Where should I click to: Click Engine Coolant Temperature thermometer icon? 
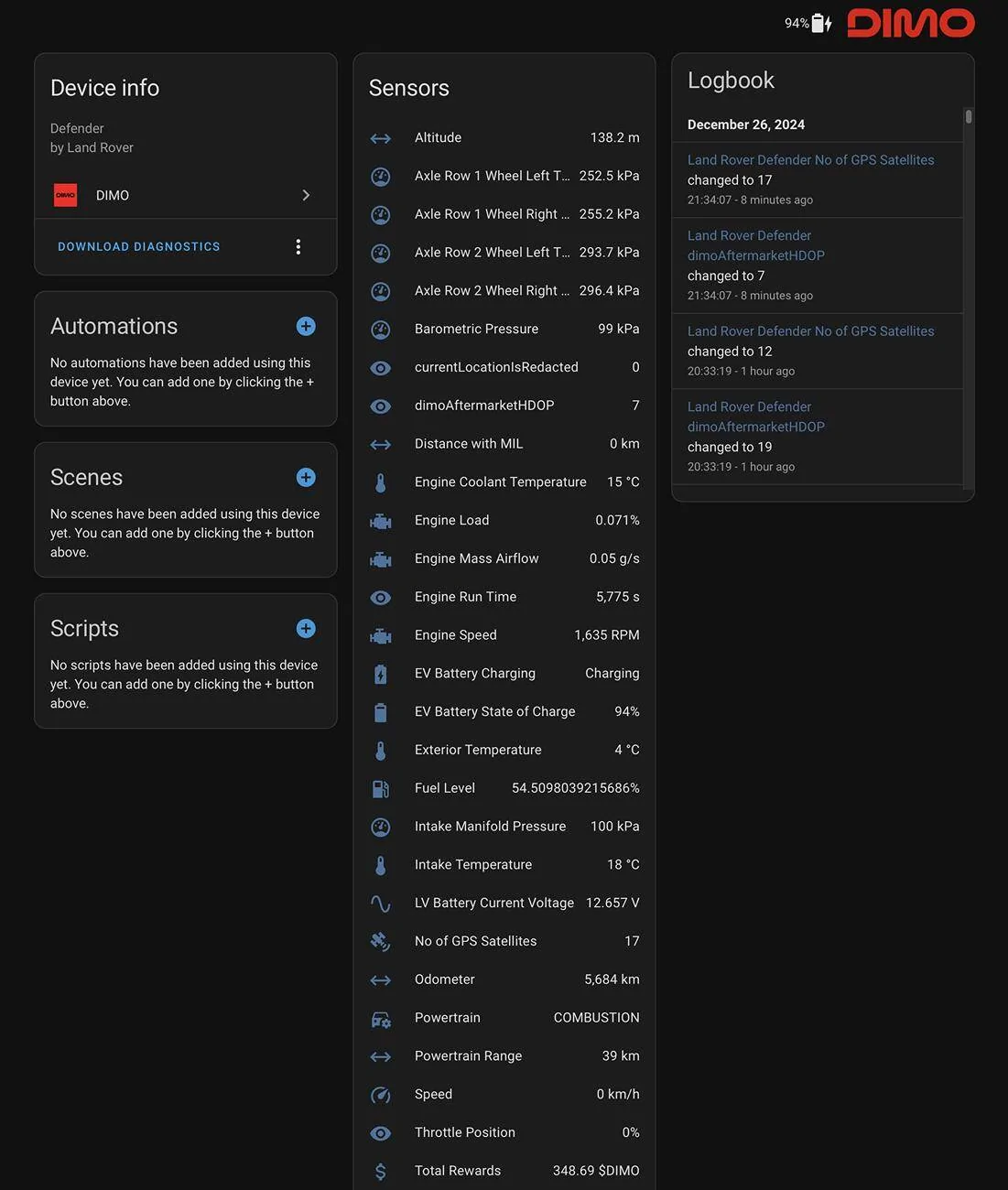(381, 482)
